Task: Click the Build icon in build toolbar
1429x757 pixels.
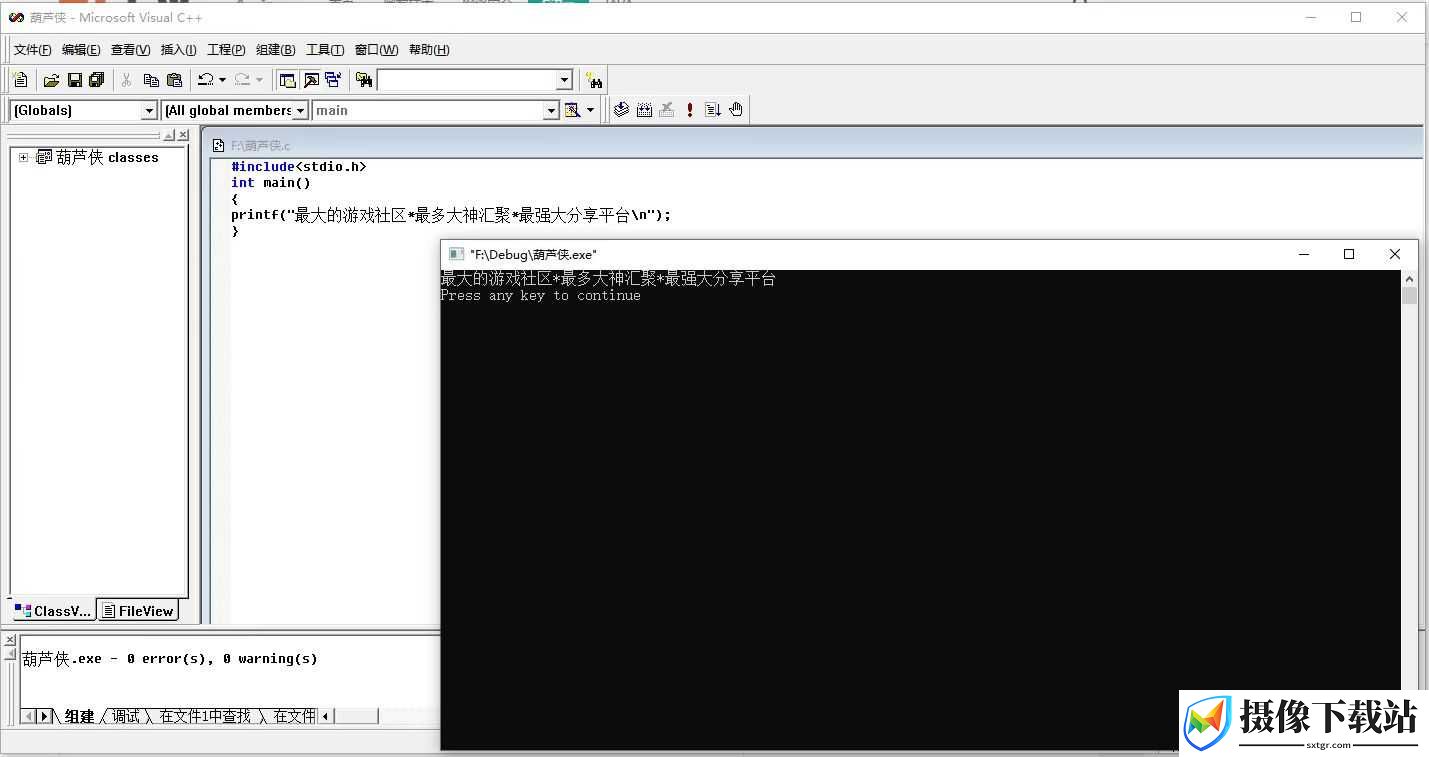Action: point(644,110)
